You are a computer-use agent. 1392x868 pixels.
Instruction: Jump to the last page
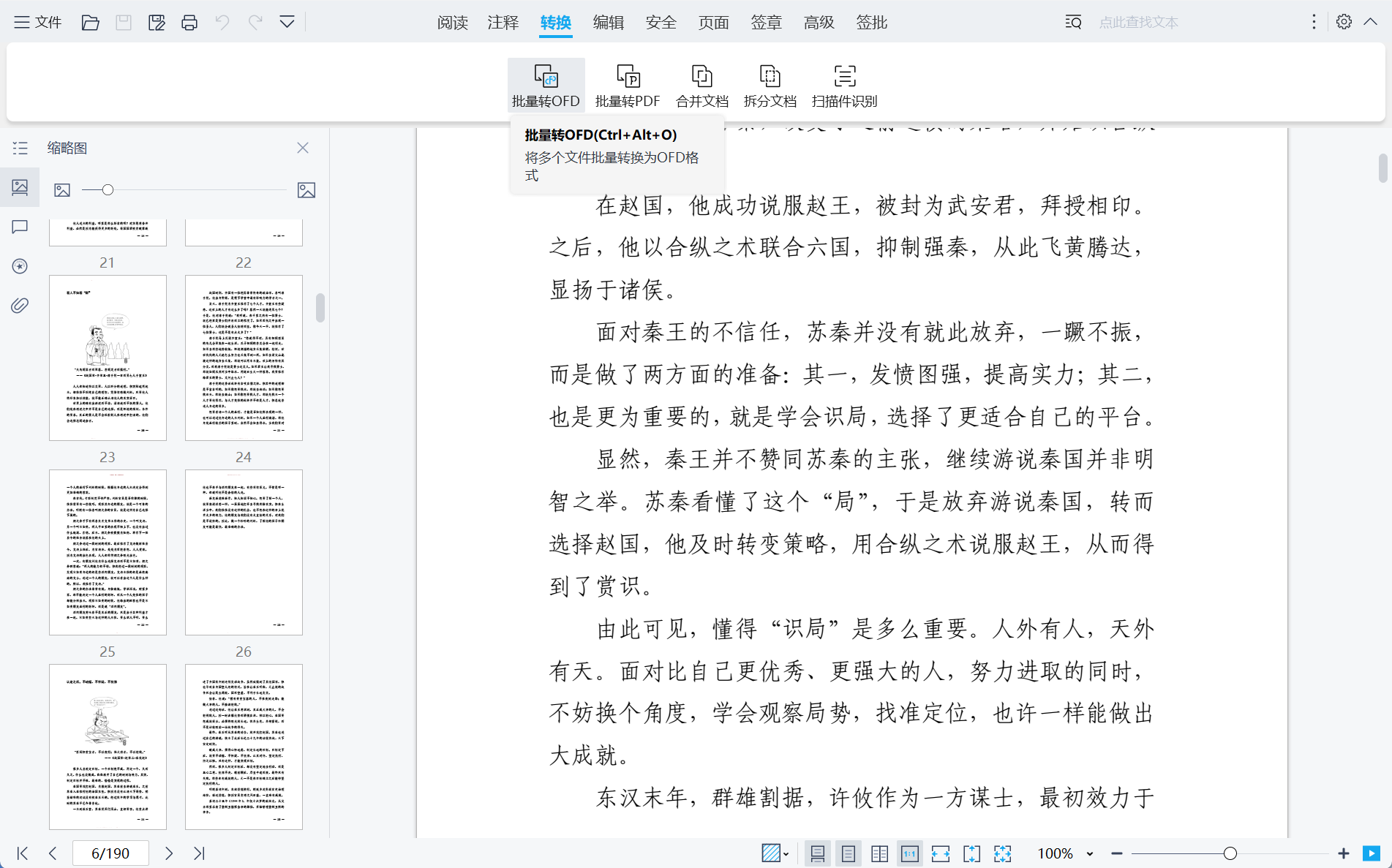(199, 853)
